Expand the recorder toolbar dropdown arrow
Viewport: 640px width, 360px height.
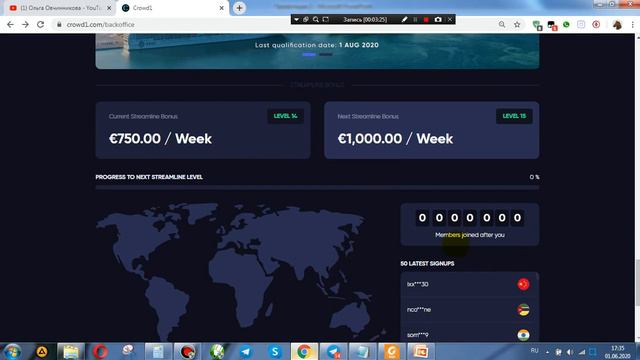[296, 19]
